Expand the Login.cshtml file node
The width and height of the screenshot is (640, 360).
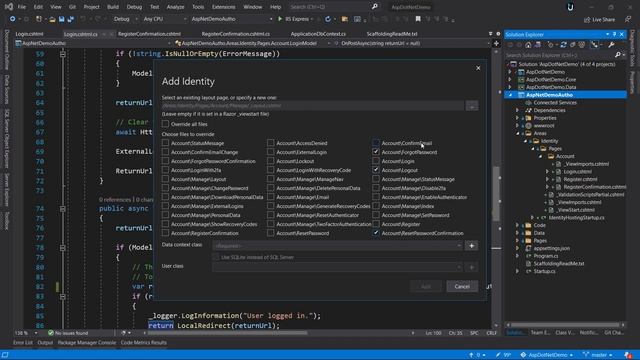[x=547, y=172]
